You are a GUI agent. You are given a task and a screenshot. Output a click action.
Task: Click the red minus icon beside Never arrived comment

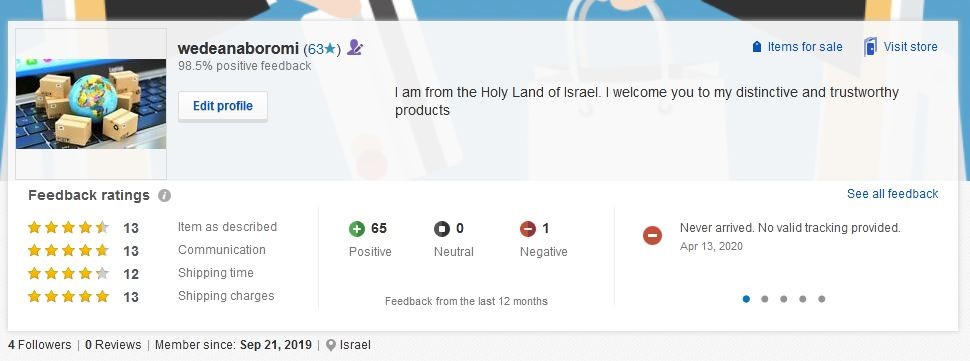[x=652, y=235]
